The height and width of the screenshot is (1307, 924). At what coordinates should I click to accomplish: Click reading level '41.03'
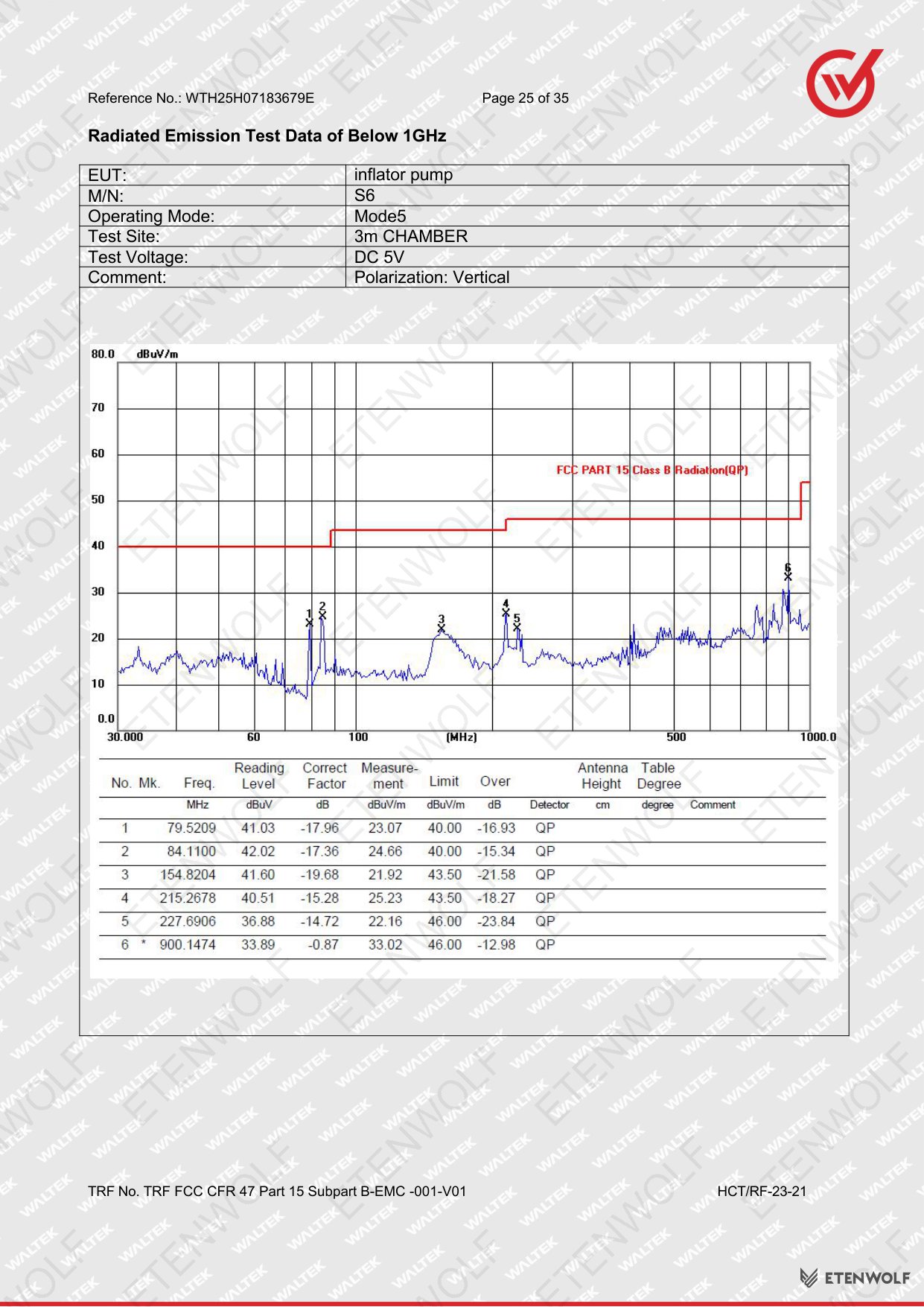click(x=258, y=828)
